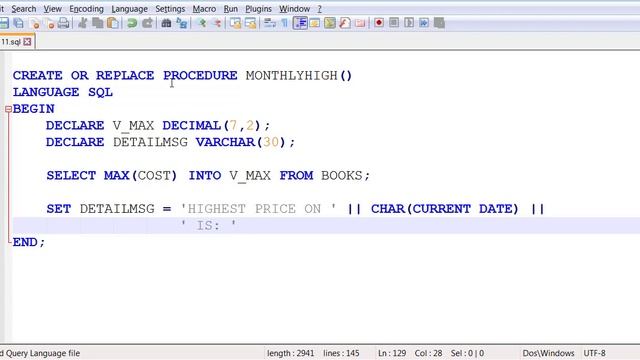Open the Language menu

[129, 9]
